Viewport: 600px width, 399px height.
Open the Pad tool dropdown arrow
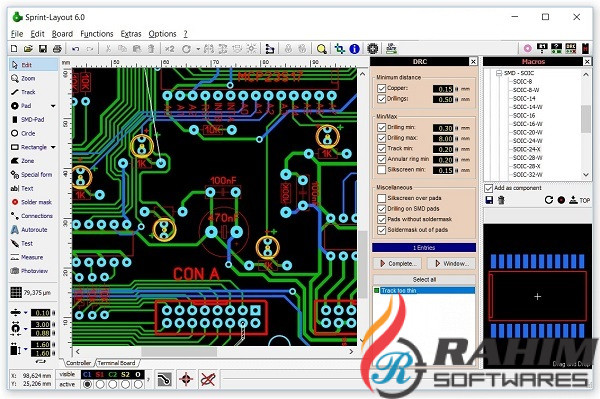click(53, 106)
